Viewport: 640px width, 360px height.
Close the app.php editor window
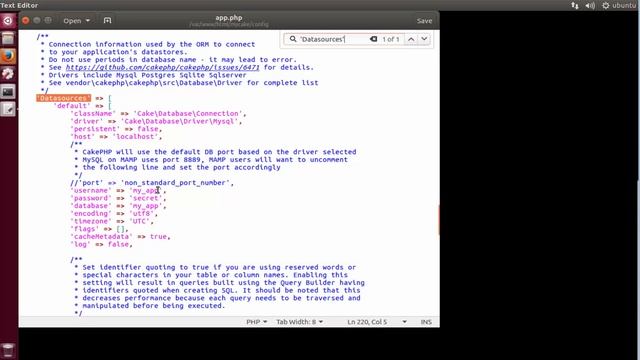[25, 20]
